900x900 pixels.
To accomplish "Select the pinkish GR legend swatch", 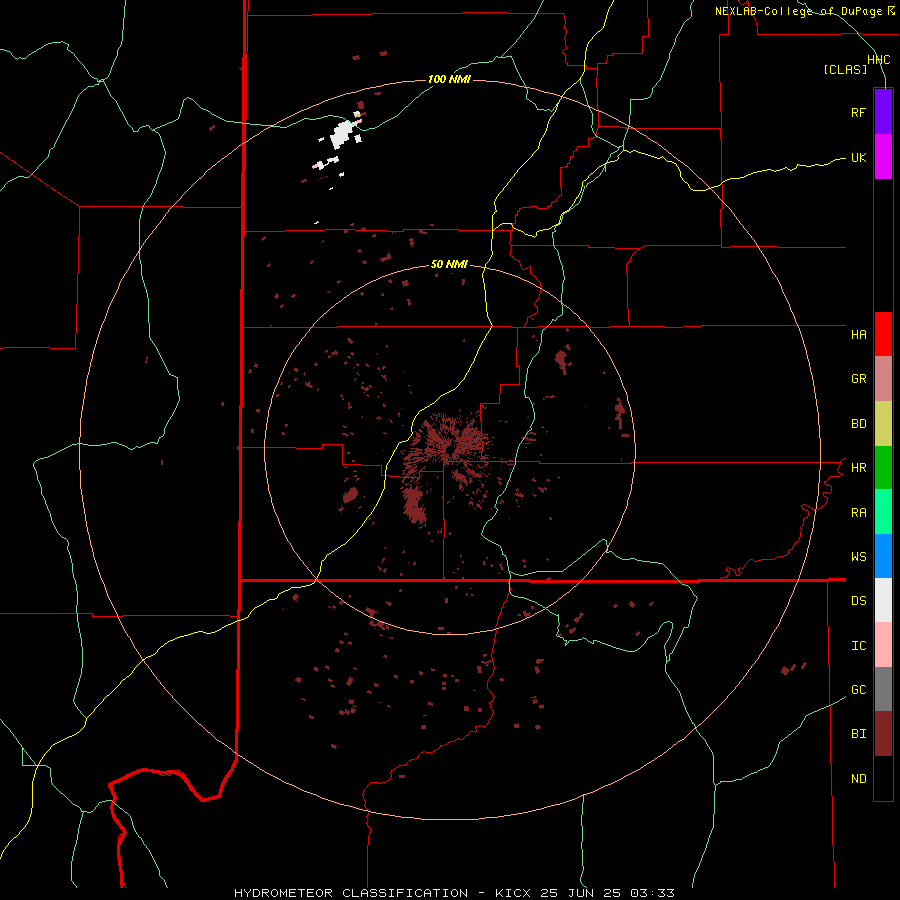I will (883, 379).
